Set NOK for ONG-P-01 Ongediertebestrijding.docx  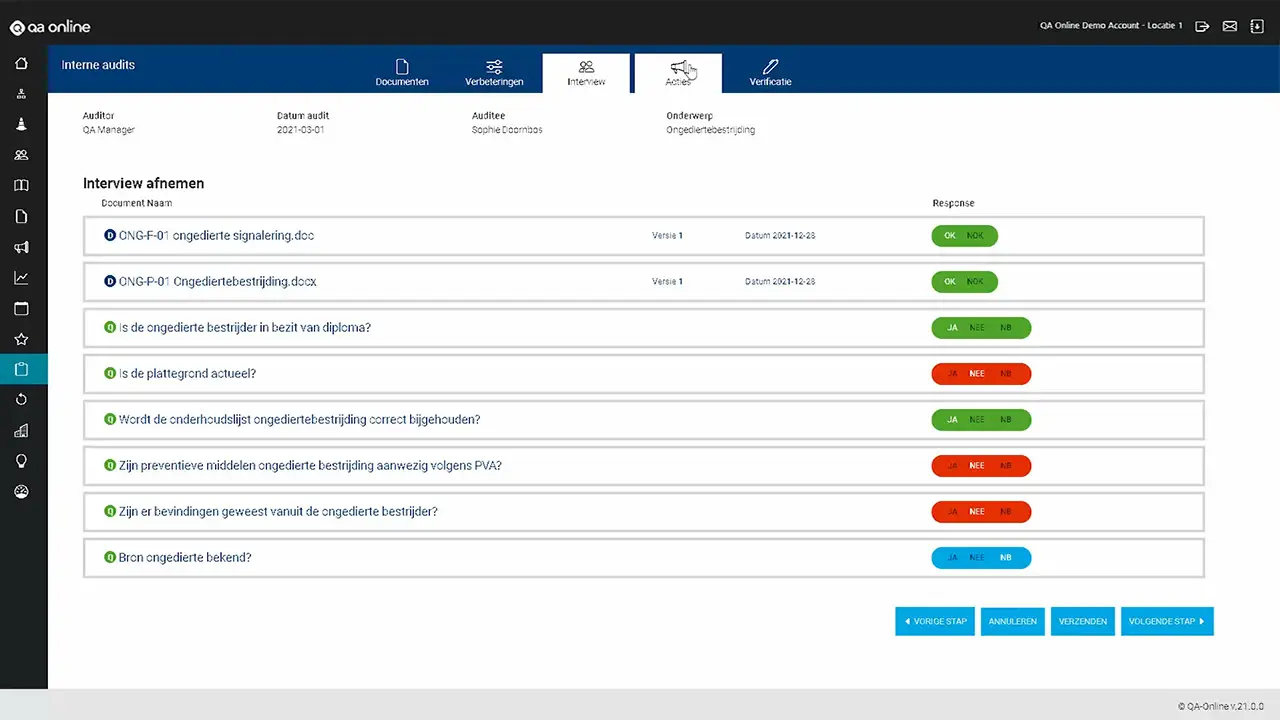click(976, 282)
